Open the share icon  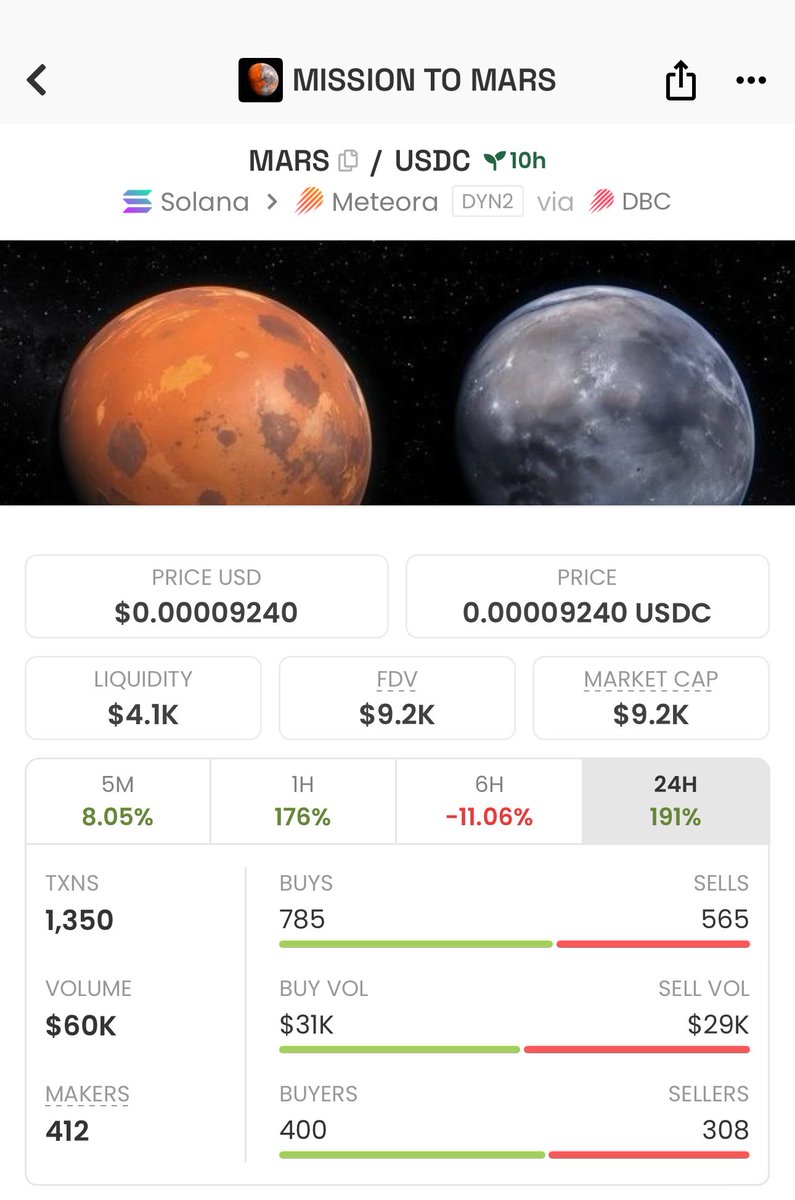coord(680,80)
